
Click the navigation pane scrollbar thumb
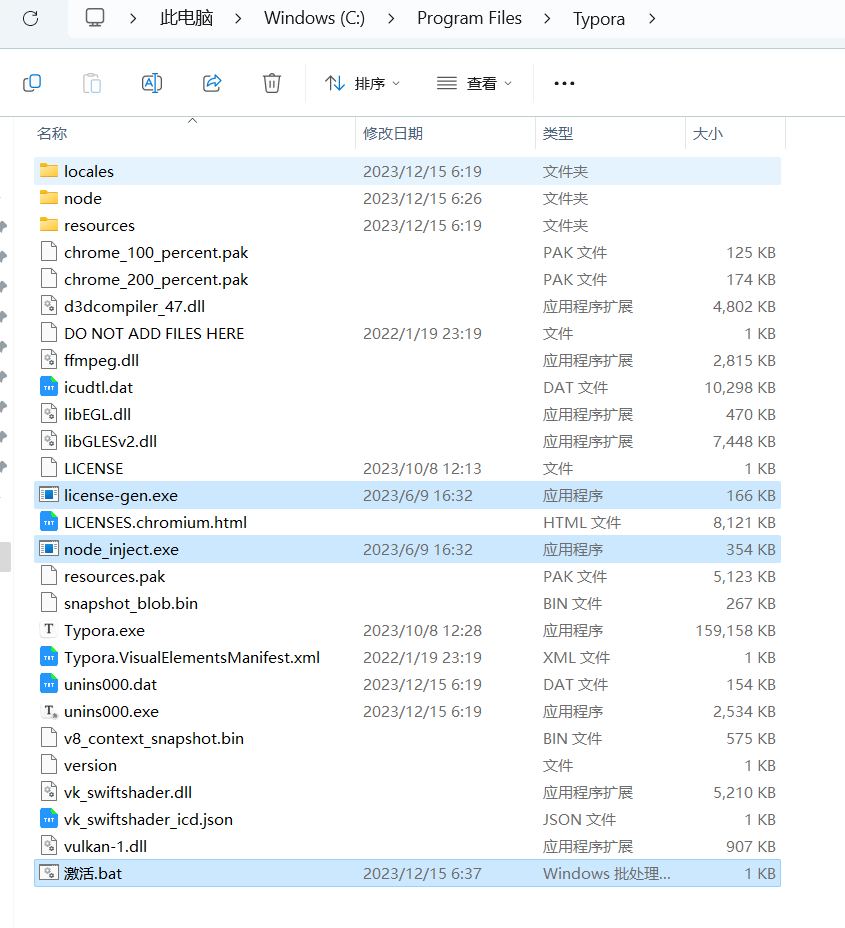click(x=5, y=557)
